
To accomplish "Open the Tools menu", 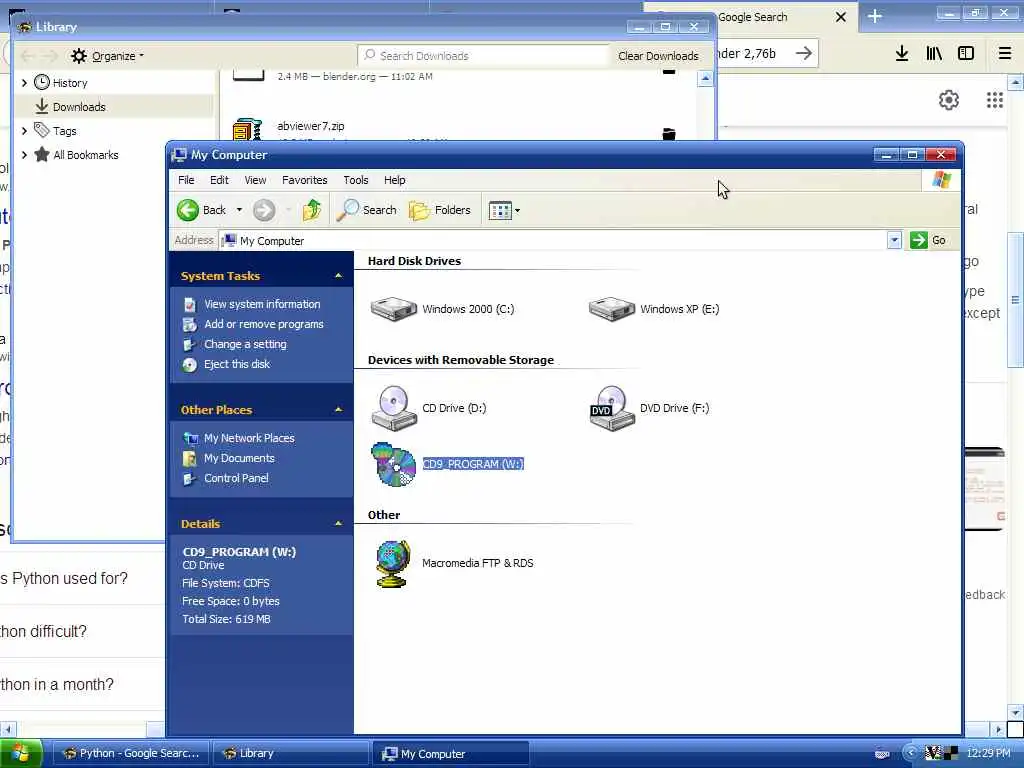I will coord(355,180).
